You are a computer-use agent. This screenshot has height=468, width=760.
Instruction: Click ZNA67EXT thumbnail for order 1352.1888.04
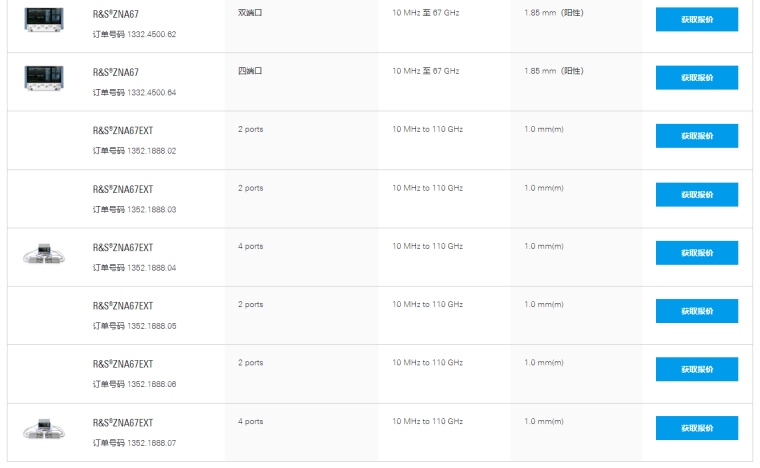pos(43,254)
